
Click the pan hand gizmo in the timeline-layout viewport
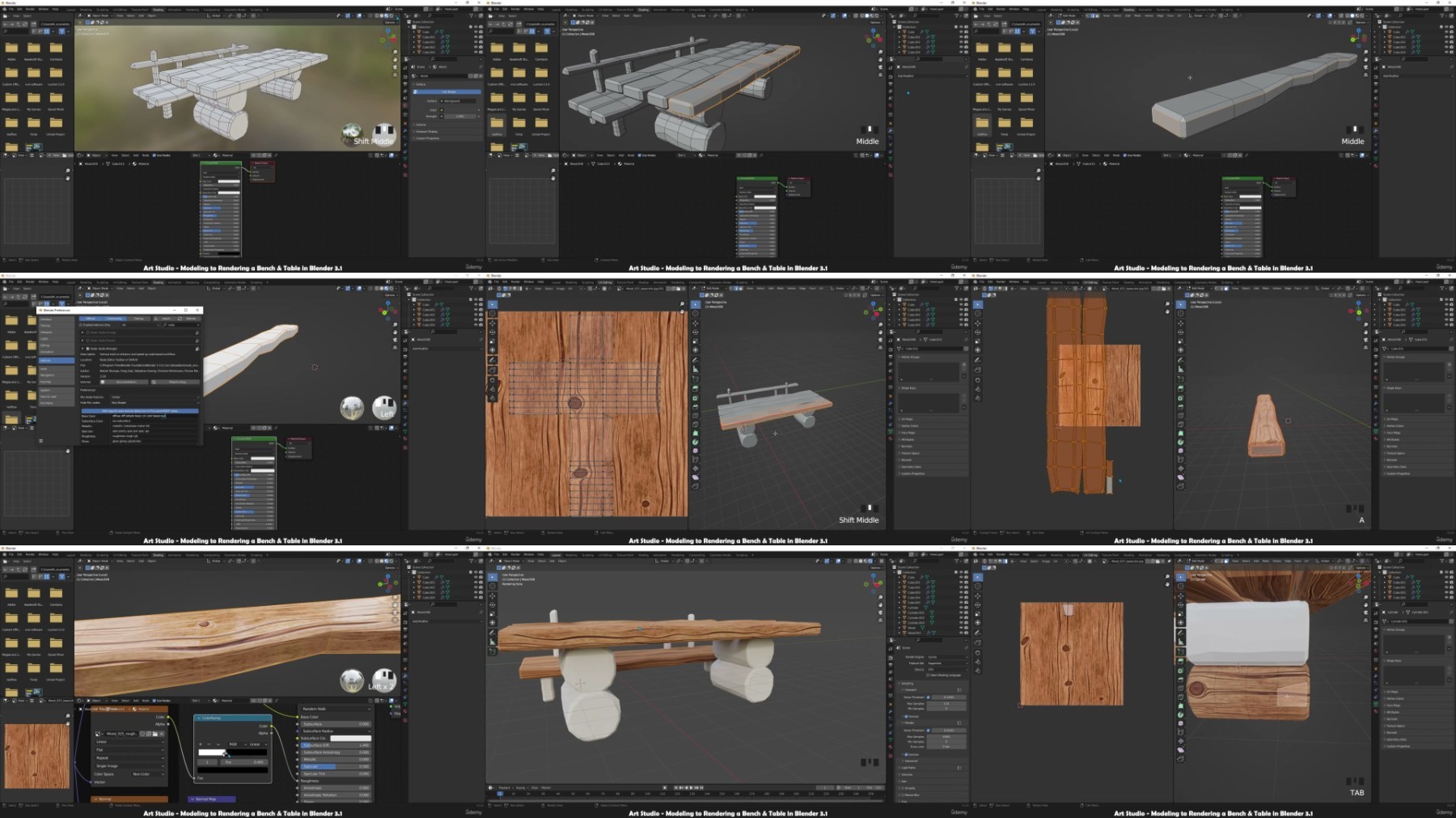pyautogui.click(x=880, y=604)
